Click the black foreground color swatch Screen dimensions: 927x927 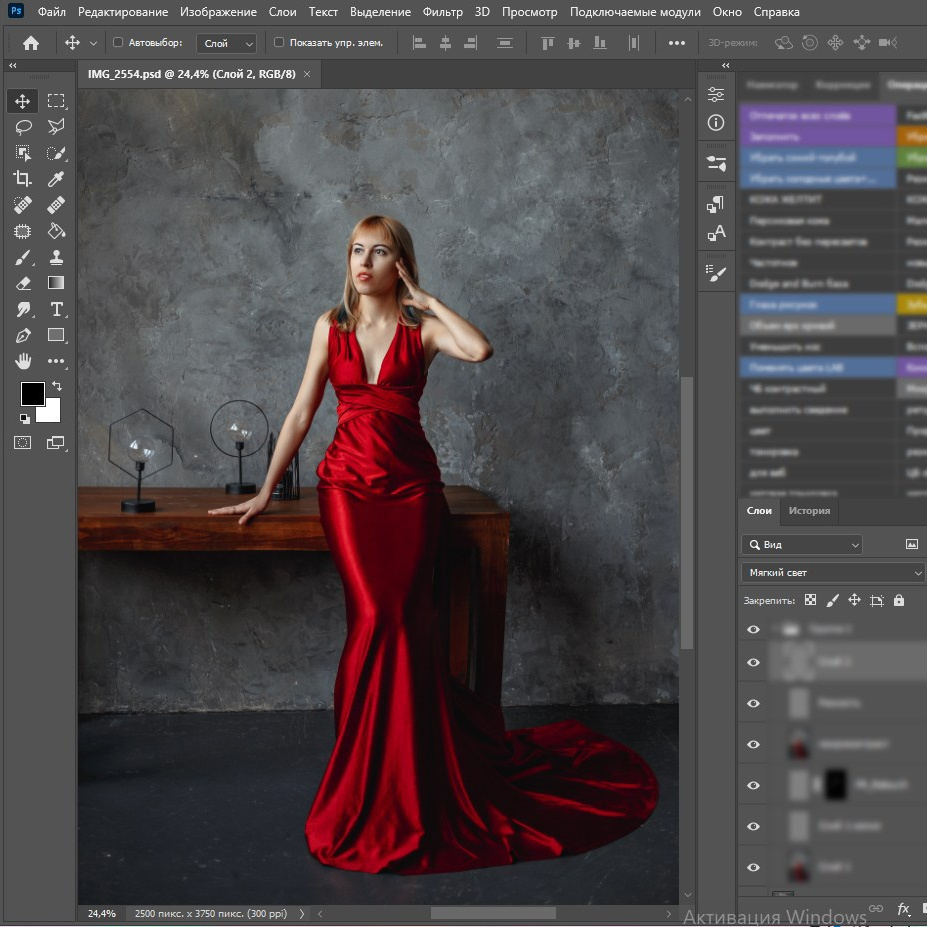tap(32, 394)
